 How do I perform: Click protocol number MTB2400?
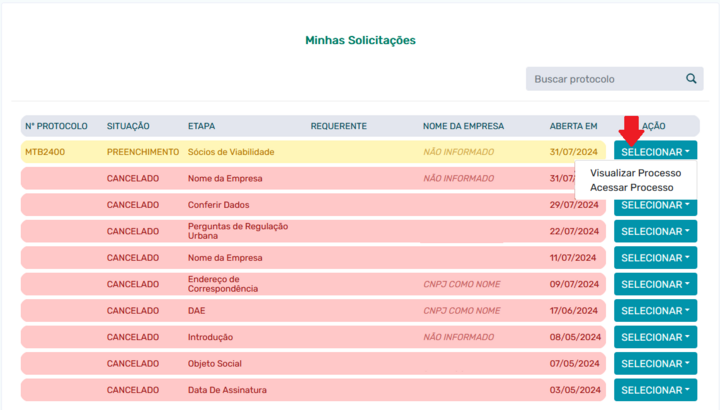(45, 152)
